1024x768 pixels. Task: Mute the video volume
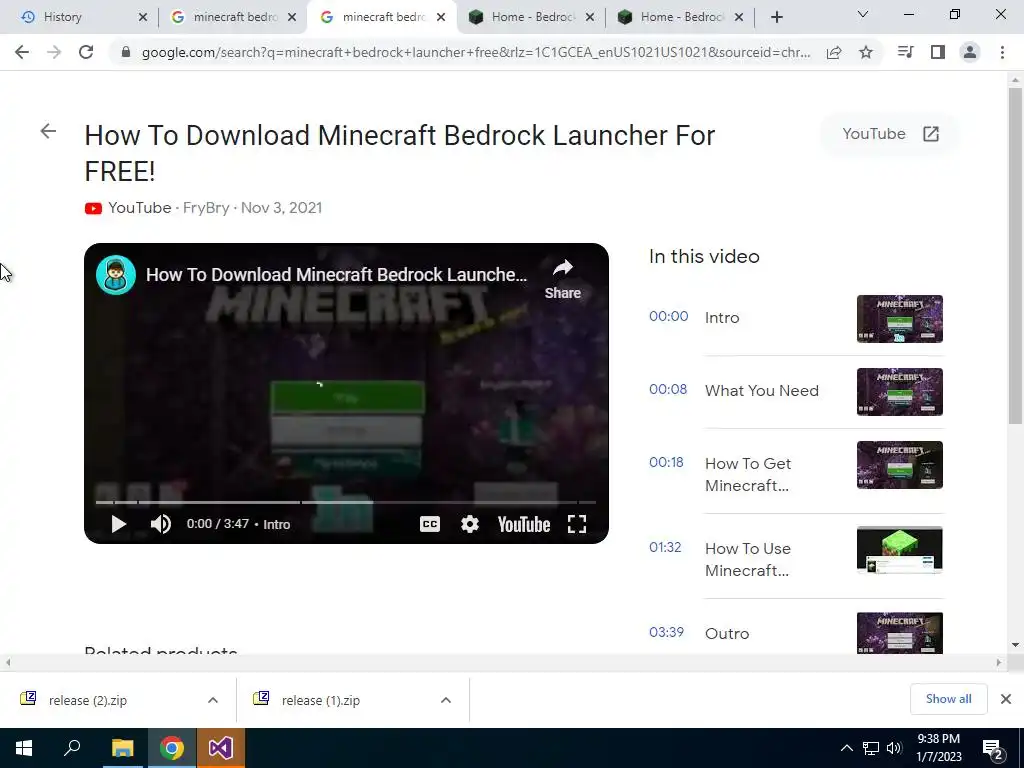(161, 524)
